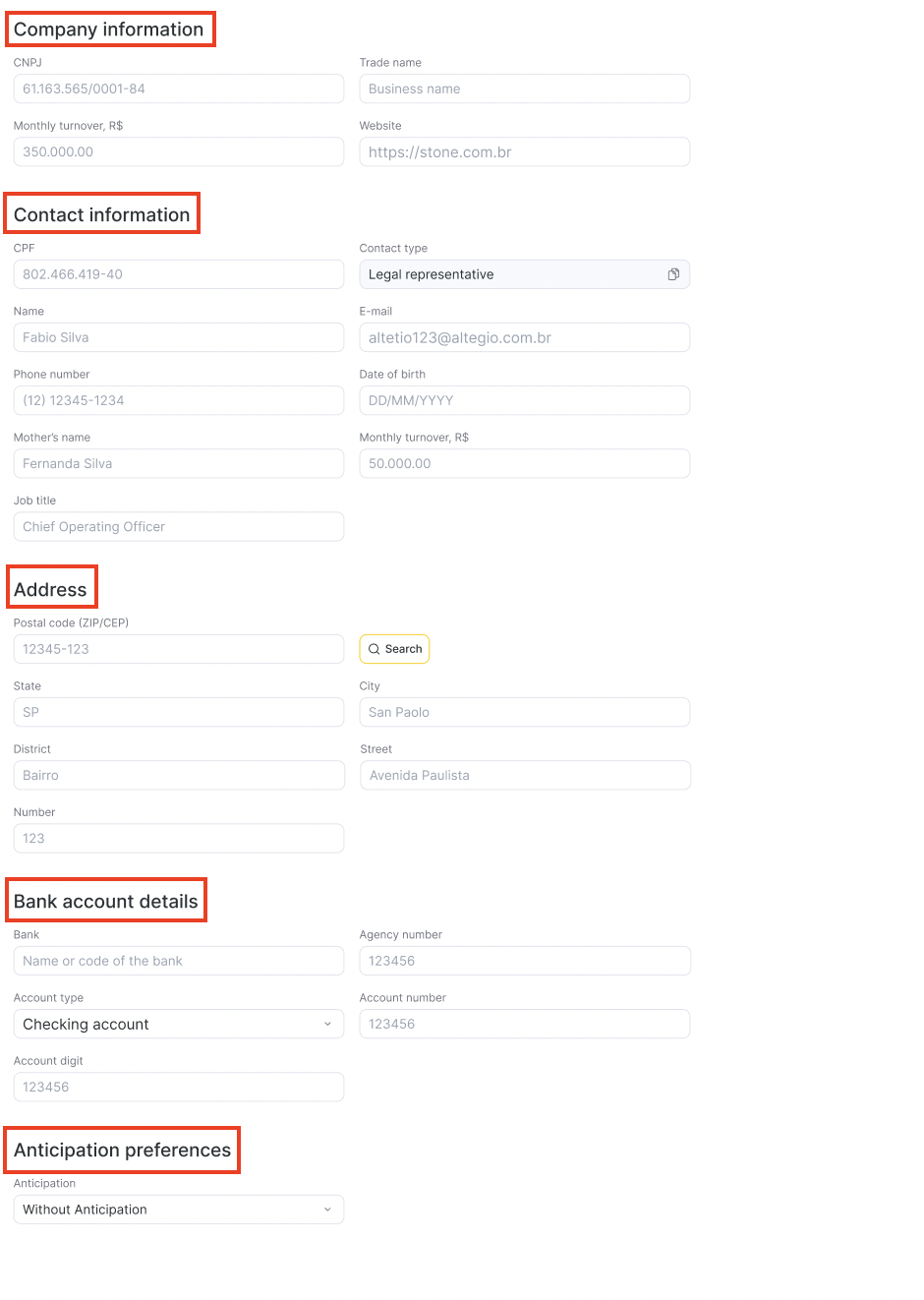Expand the Account type dropdown chevron
924x1300 pixels.
(x=327, y=1024)
